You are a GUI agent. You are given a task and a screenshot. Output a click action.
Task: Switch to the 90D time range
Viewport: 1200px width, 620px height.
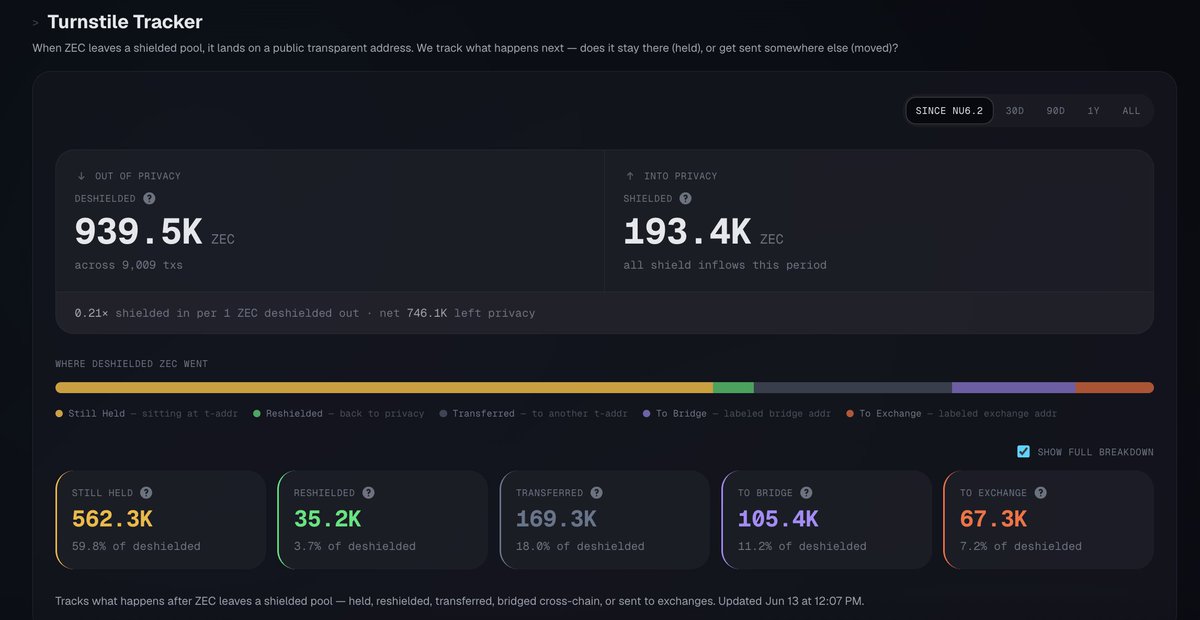(1055, 111)
